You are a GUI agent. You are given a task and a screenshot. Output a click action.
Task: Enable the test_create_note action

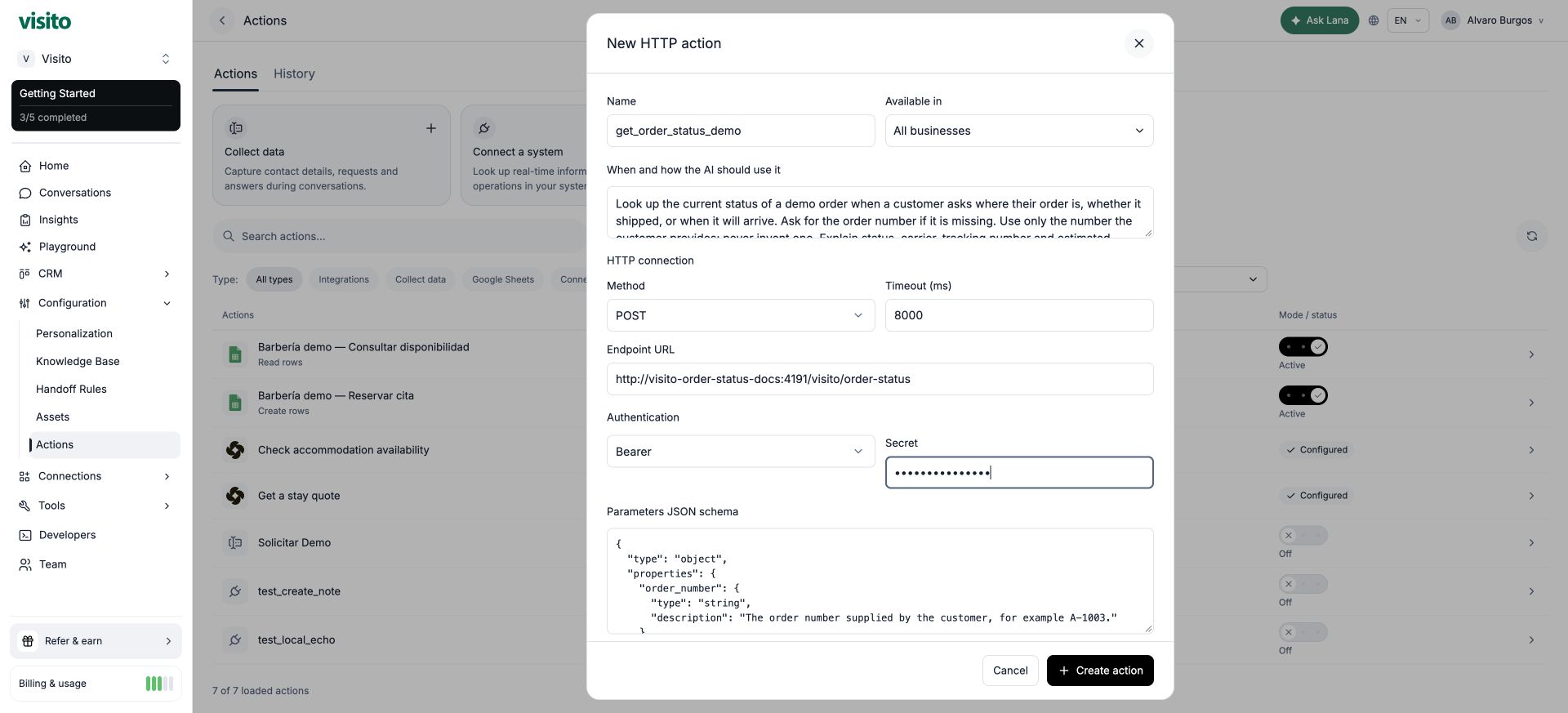click(1303, 584)
